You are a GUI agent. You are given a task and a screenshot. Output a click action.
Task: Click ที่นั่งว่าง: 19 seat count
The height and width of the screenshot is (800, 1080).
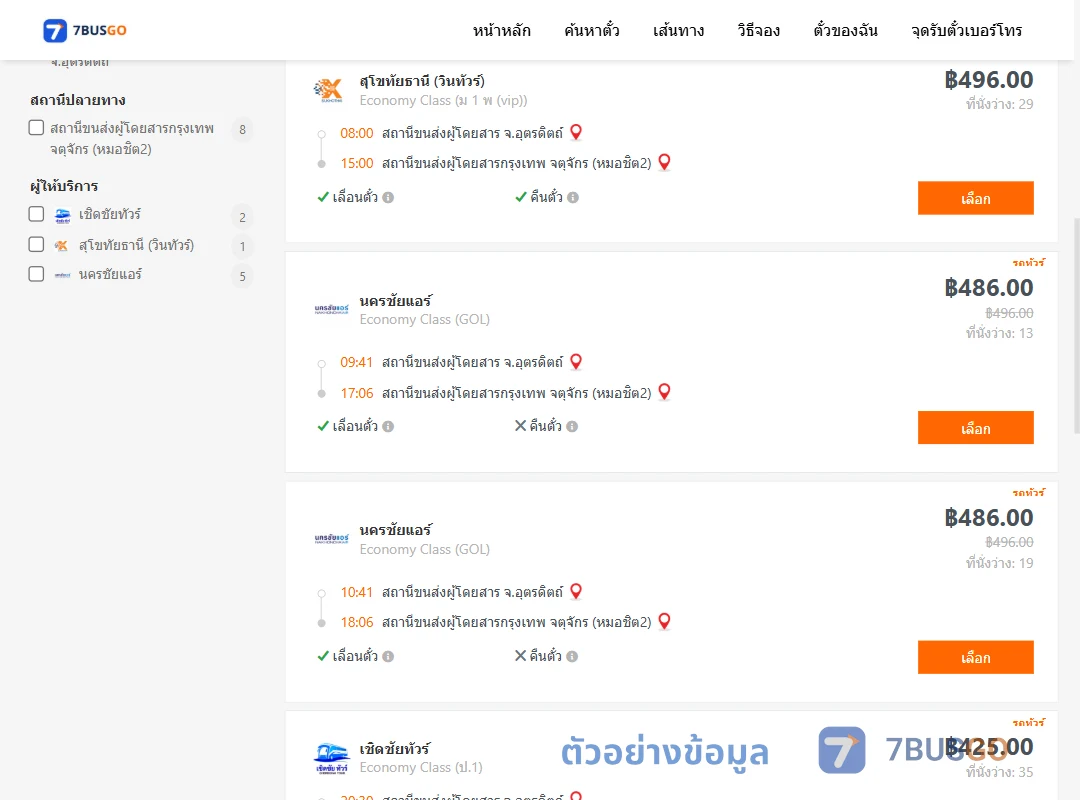coord(999,564)
